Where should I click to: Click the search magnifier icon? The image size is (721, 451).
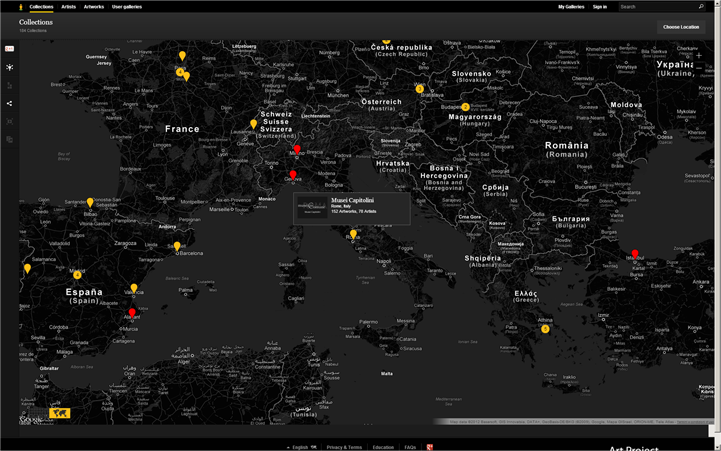[701, 6]
